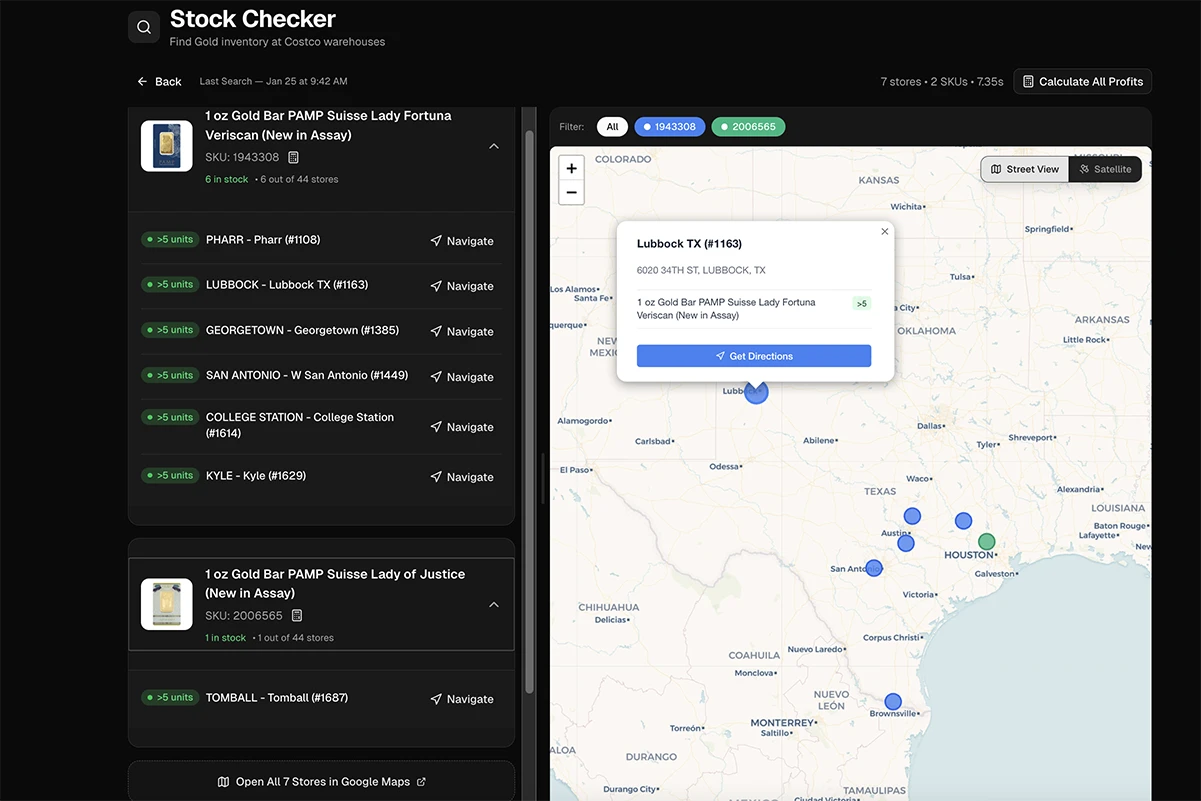Screen dimensions: 1201x801
Task: Collapse the Lady of Justice product section
Action: (x=493, y=605)
